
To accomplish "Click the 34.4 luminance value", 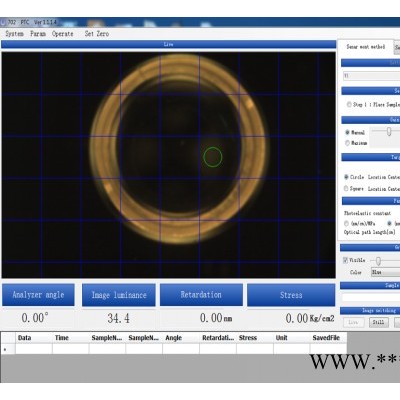I will 118,318.
